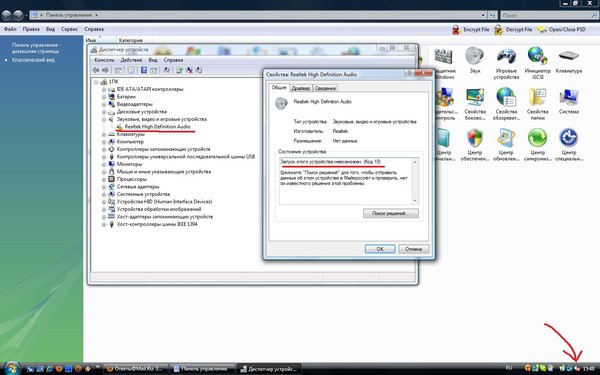
Task: Click the Encrypt File toolbar button
Action: (x=471, y=29)
